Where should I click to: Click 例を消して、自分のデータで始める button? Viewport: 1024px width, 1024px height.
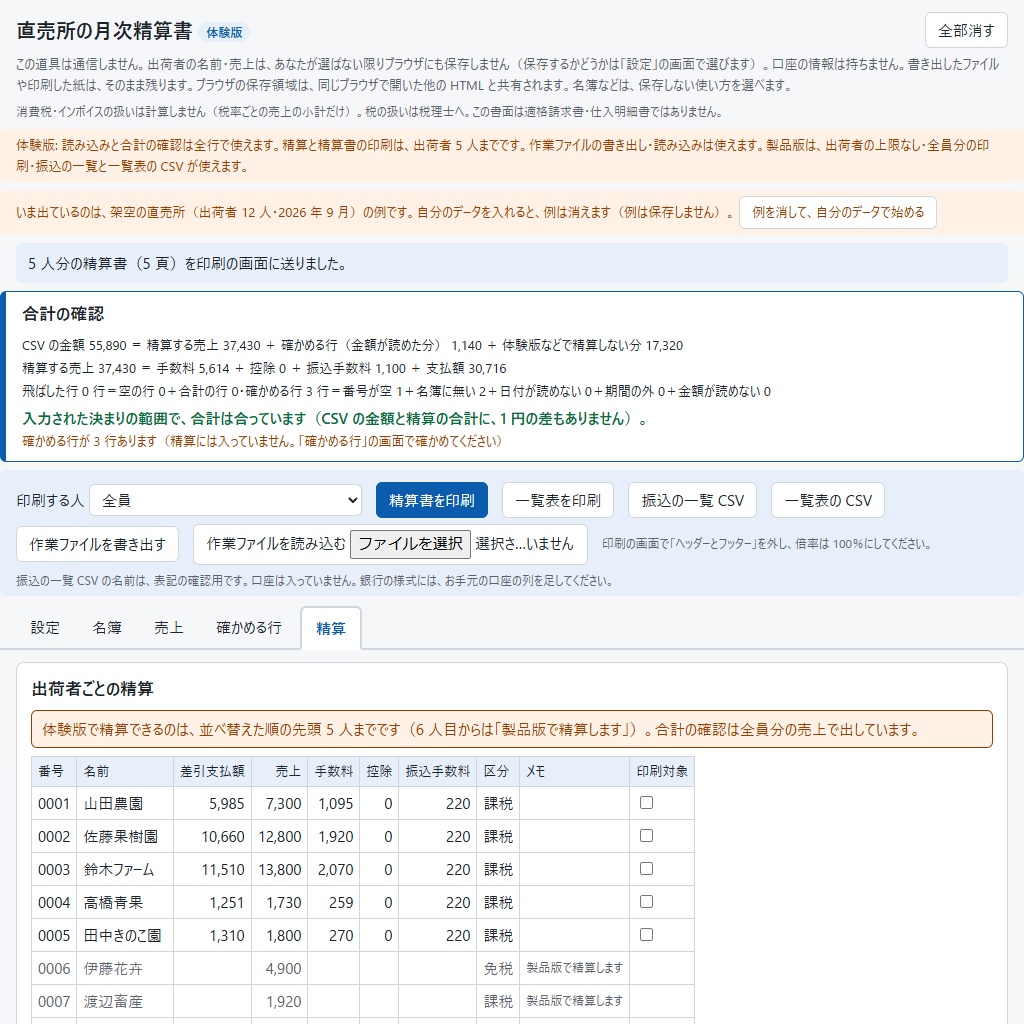coord(837,212)
